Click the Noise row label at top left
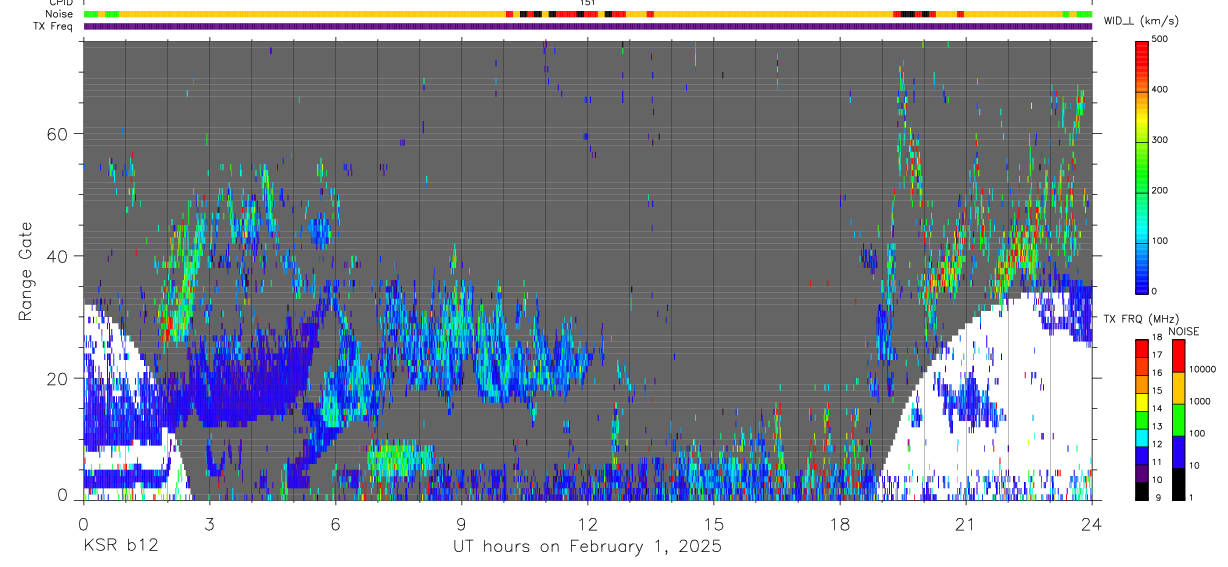Screen dimensions: 1228x567 (x=60, y=14)
